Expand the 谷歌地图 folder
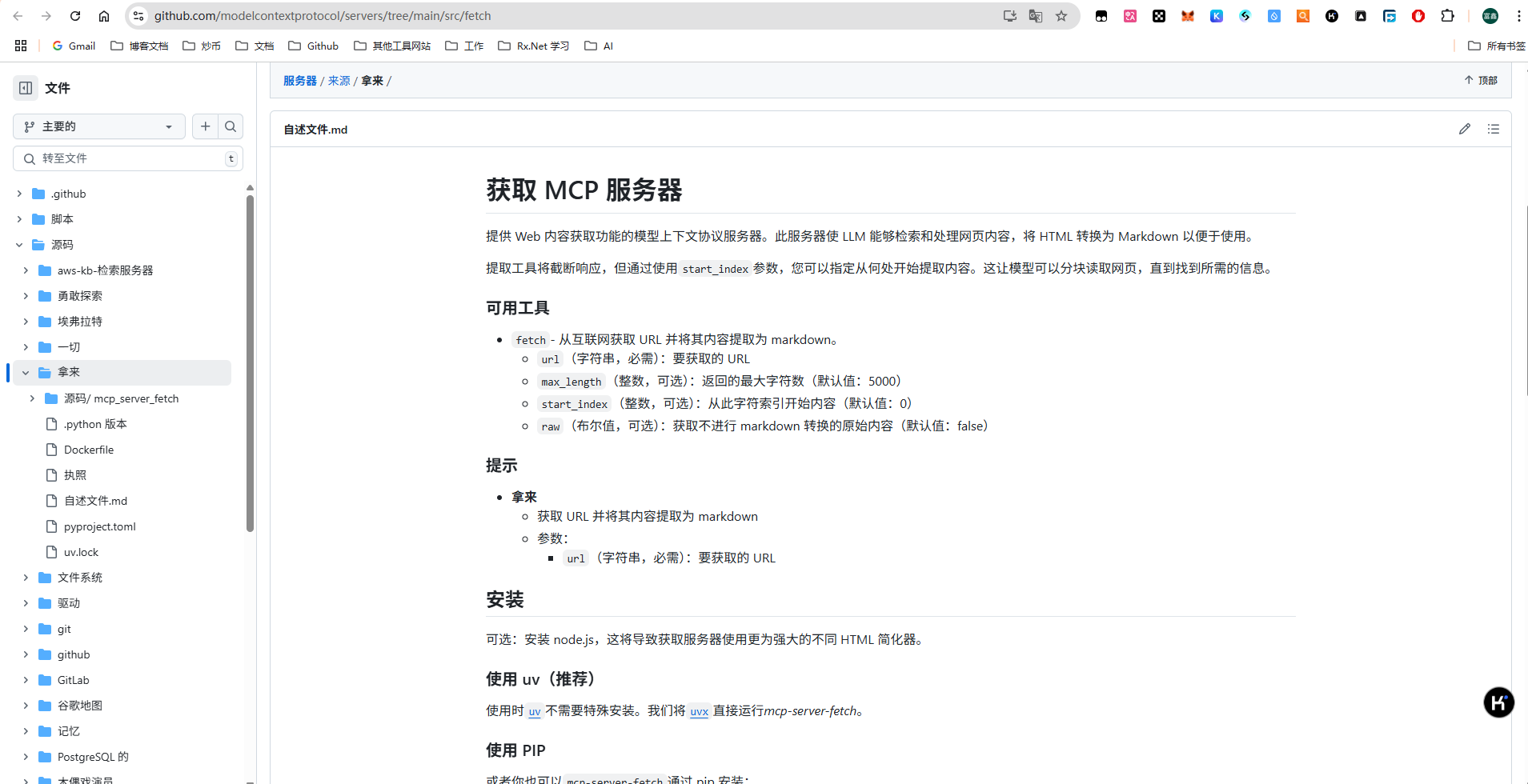The width and height of the screenshot is (1528, 784). [26, 706]
